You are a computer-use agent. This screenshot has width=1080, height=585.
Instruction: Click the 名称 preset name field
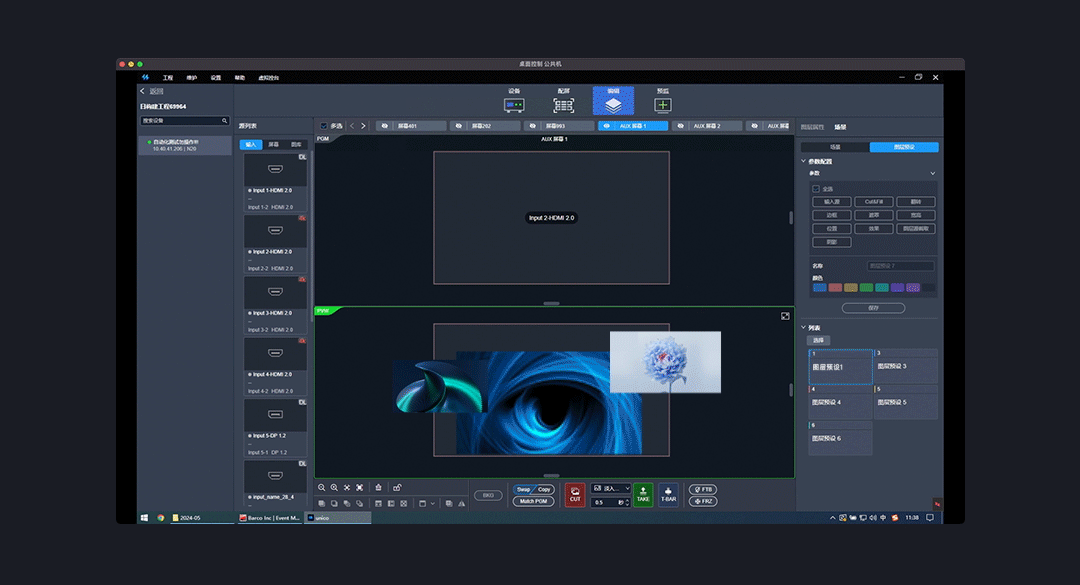[900, 266]
